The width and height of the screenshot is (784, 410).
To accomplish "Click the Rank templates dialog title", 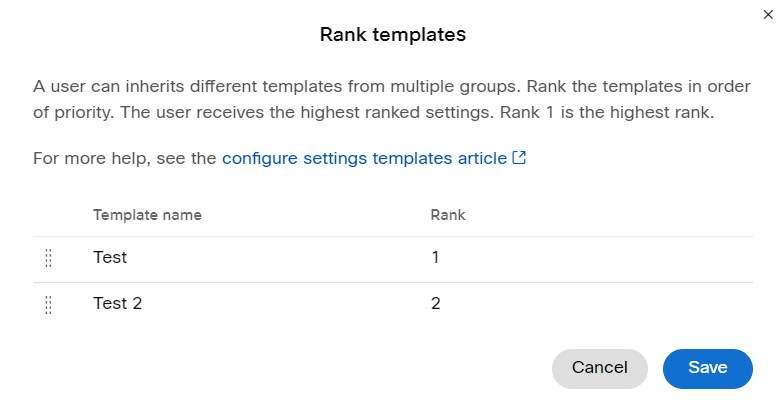I will (x=392, y=34).
